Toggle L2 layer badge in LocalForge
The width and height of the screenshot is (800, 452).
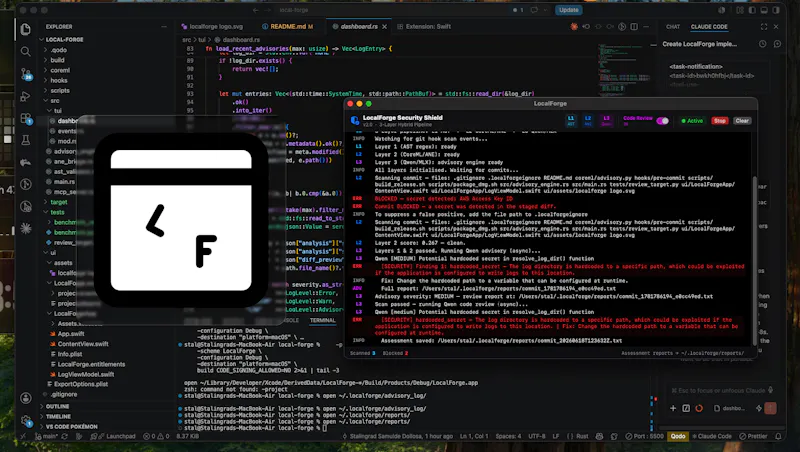[x=588, y=120]
